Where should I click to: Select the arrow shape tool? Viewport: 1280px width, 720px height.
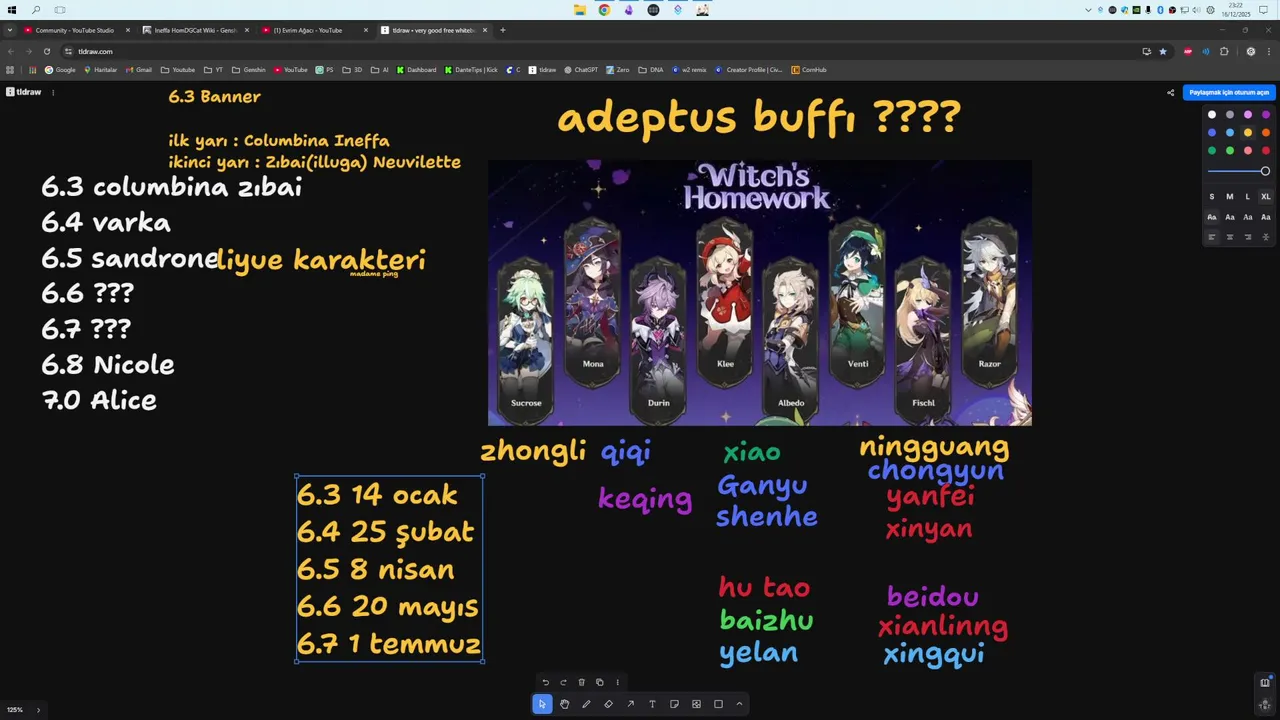pos(630,704)
